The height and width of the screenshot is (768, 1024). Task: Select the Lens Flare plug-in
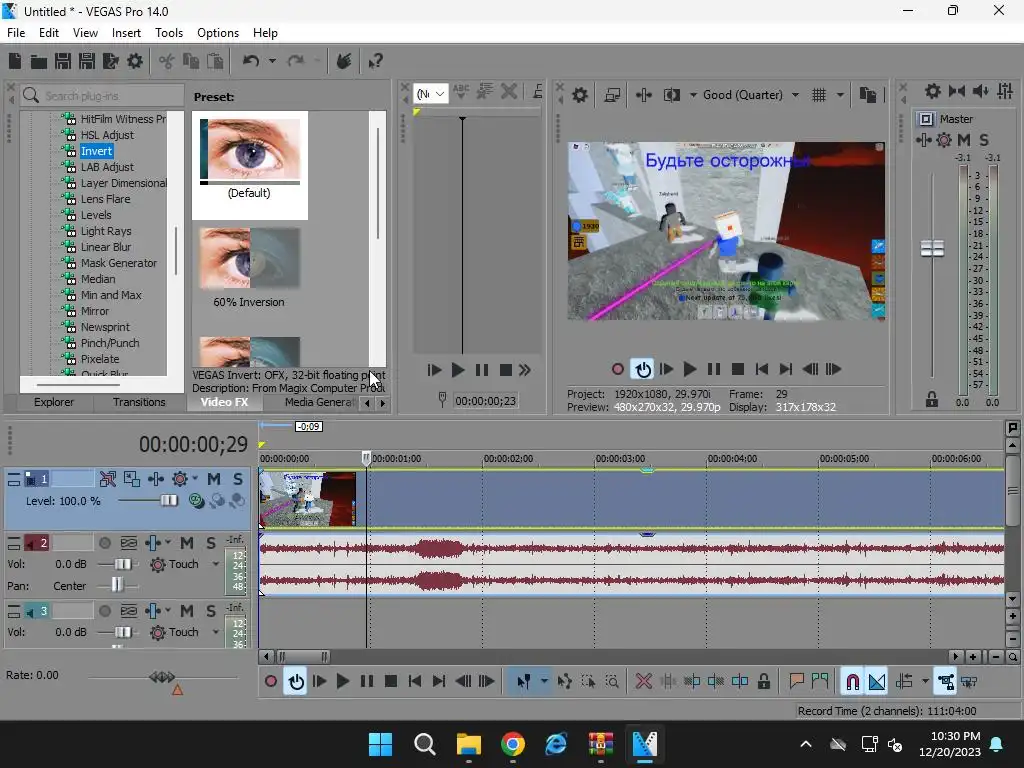point(105,199)
